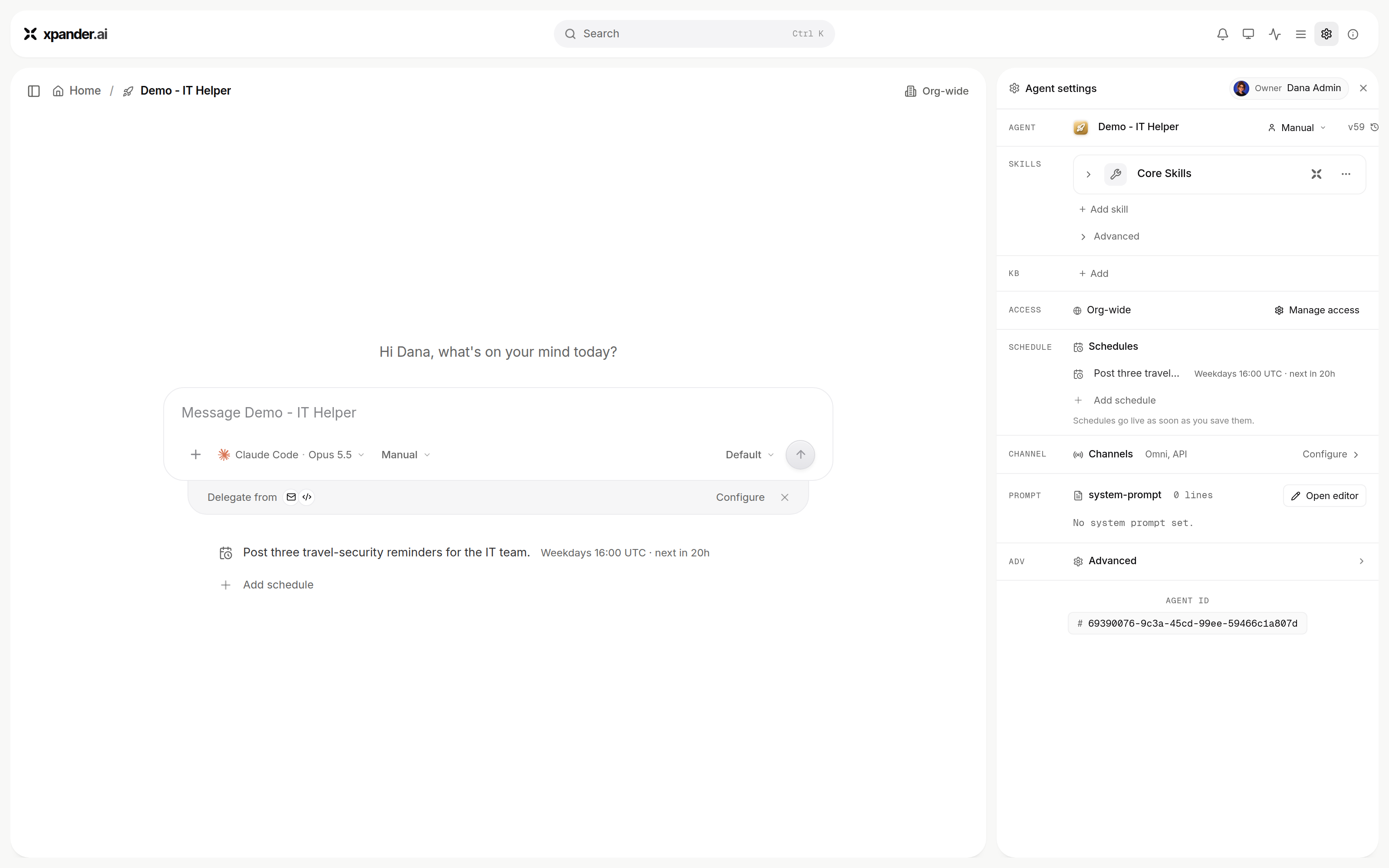Click the plus attach icon in message box
1389x868 pixels.
click(196, 455)
